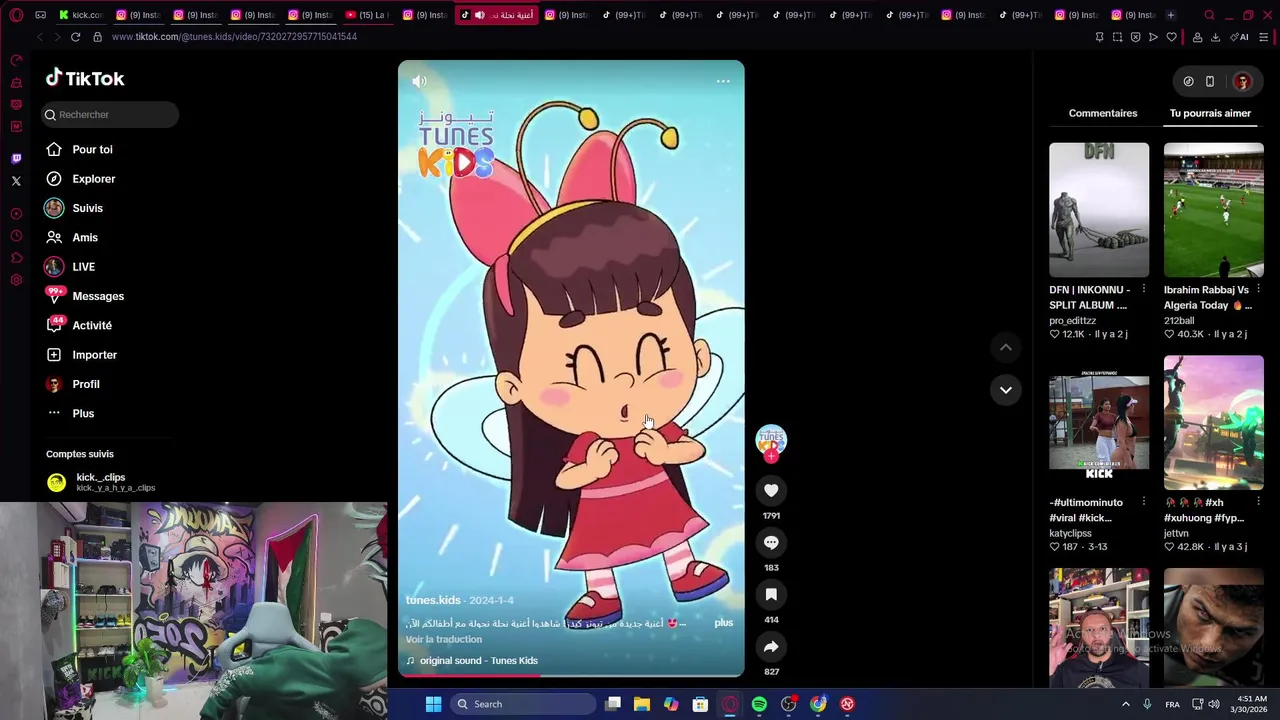Open the Activité notifications
Viewport: 1280px width, 720px height.
pyautogui.click(x=92, y=325)
